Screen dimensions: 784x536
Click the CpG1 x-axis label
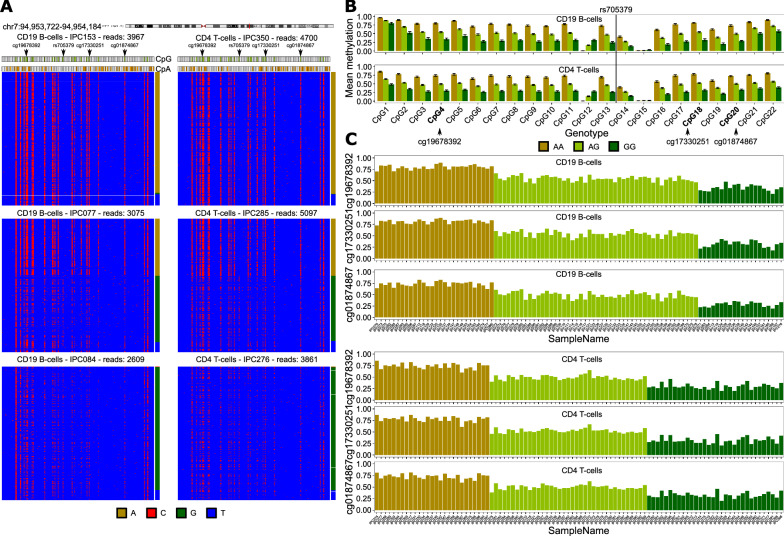[x=381, y=114]
